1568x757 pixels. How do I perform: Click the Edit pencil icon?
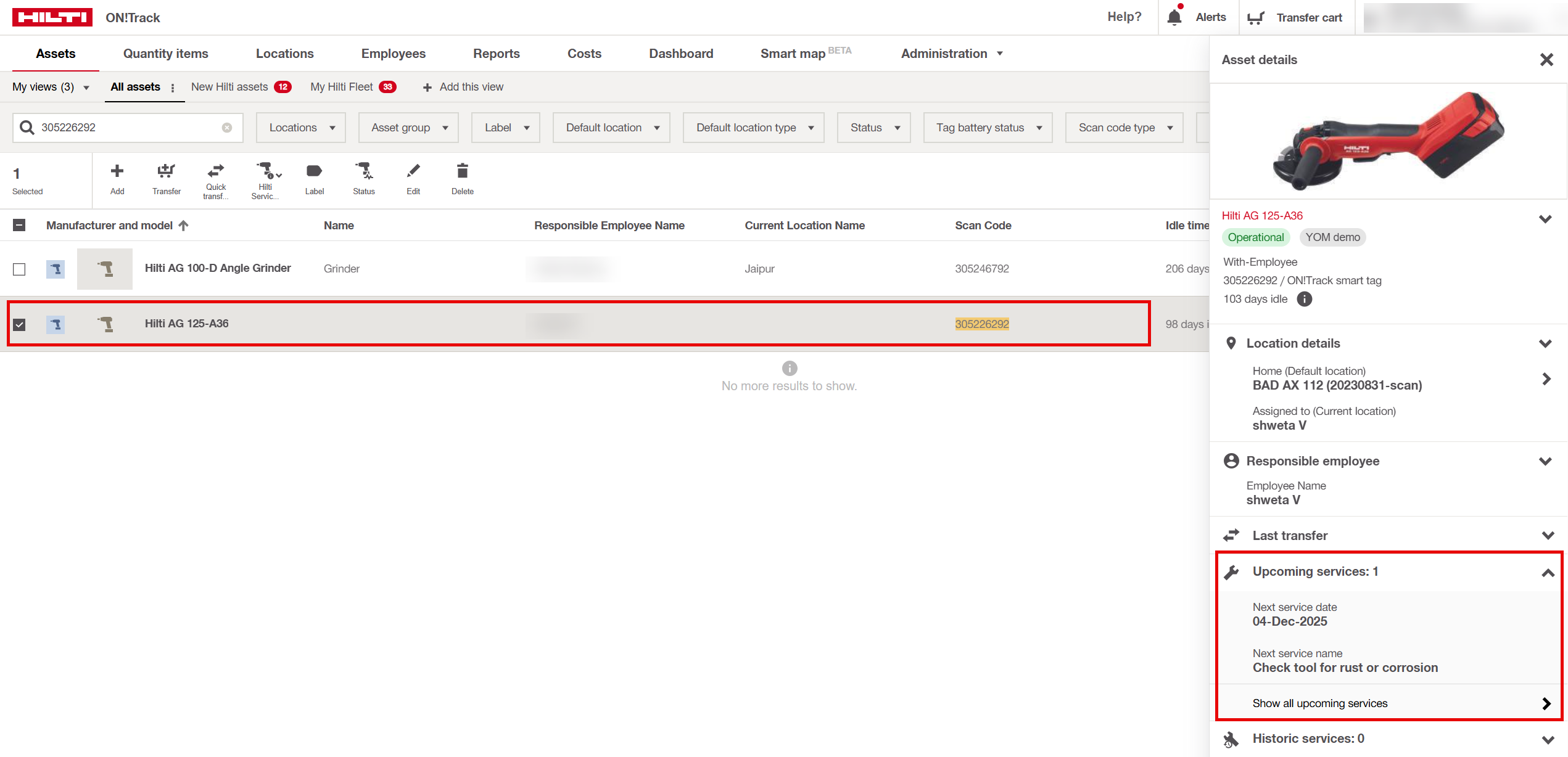[413, 171]
